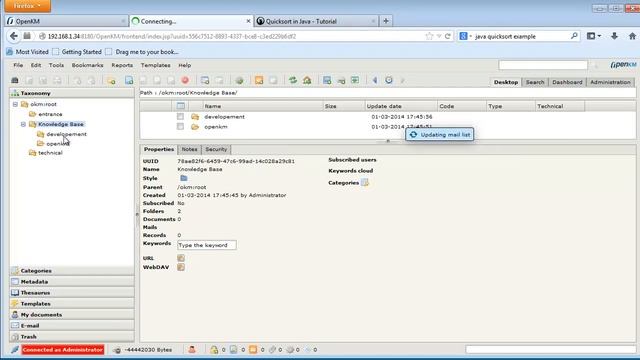Expand the E-mail panel in the sidebar
Screen dimensions: 640x360
(x=72, y=326)
